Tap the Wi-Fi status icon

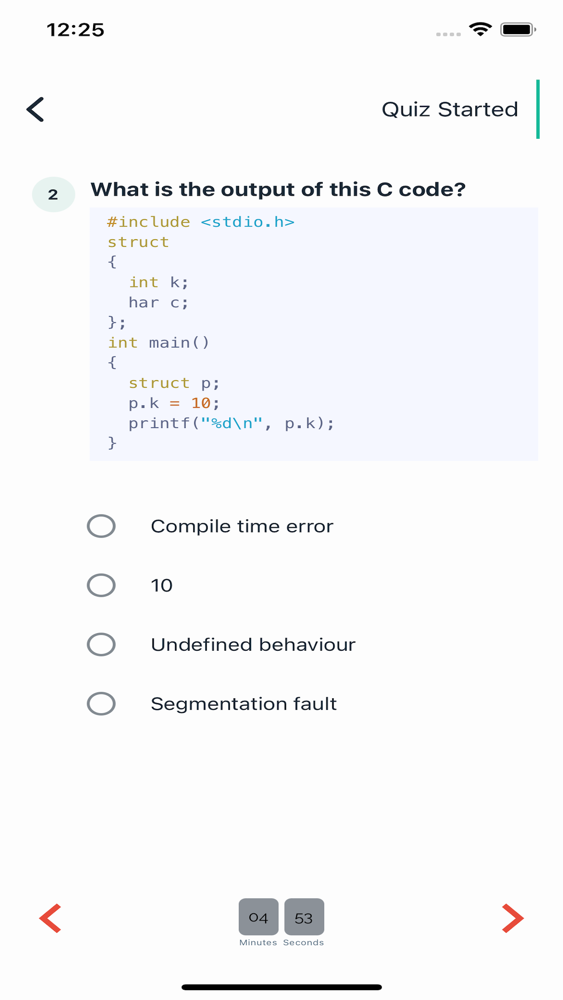[479, 29]
